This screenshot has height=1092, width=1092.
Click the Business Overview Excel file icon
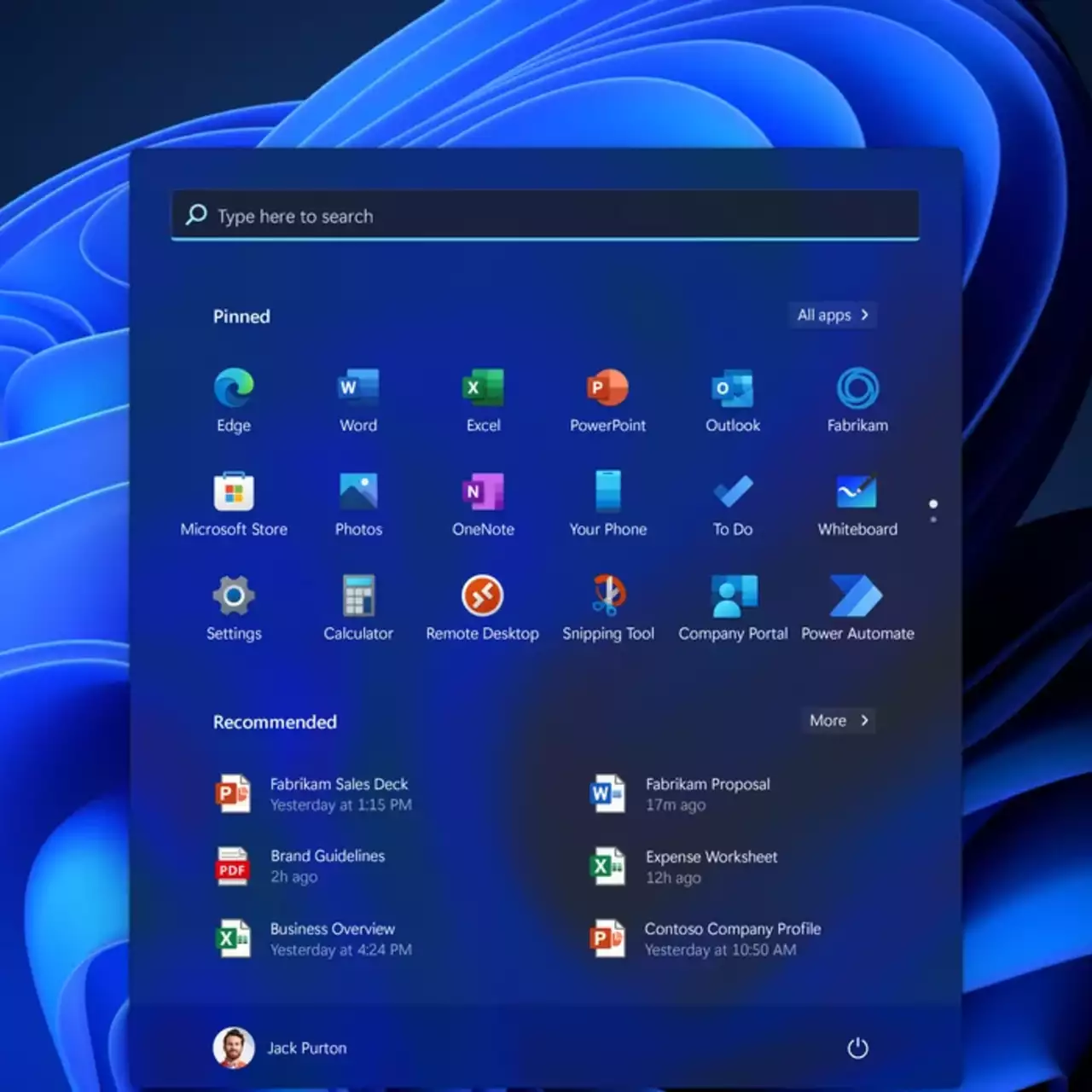click(233, 938)
